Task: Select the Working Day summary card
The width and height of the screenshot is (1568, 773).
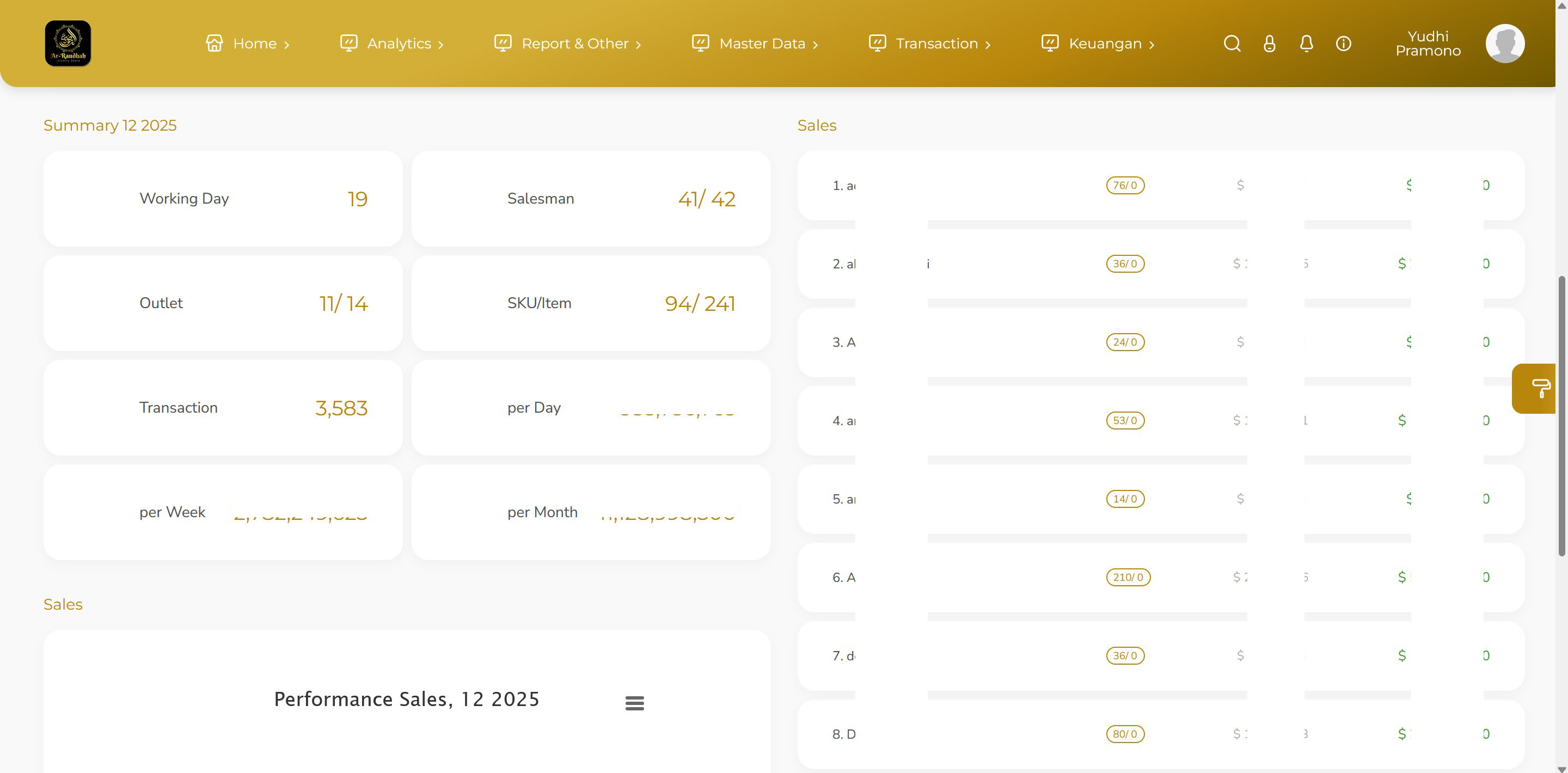Action: click(x=223, y=199)
